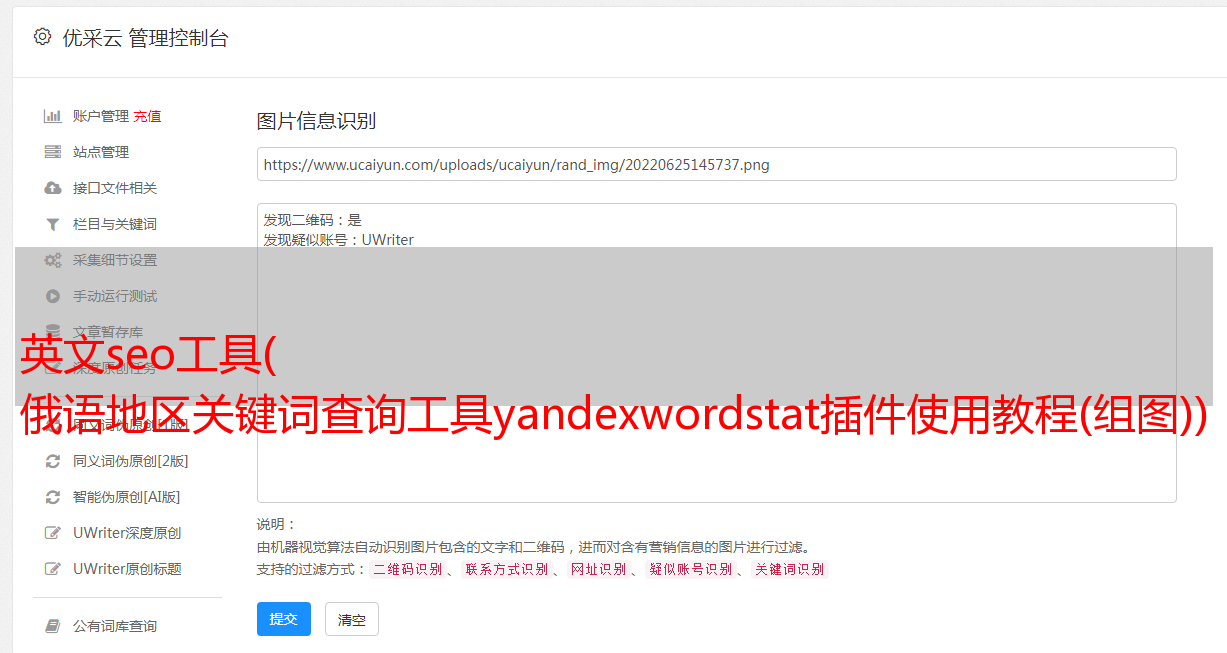This screenshot has height=653, width=1227.
Task: Click the gears icon beside 采集细节设置
Action: [53, 260]
